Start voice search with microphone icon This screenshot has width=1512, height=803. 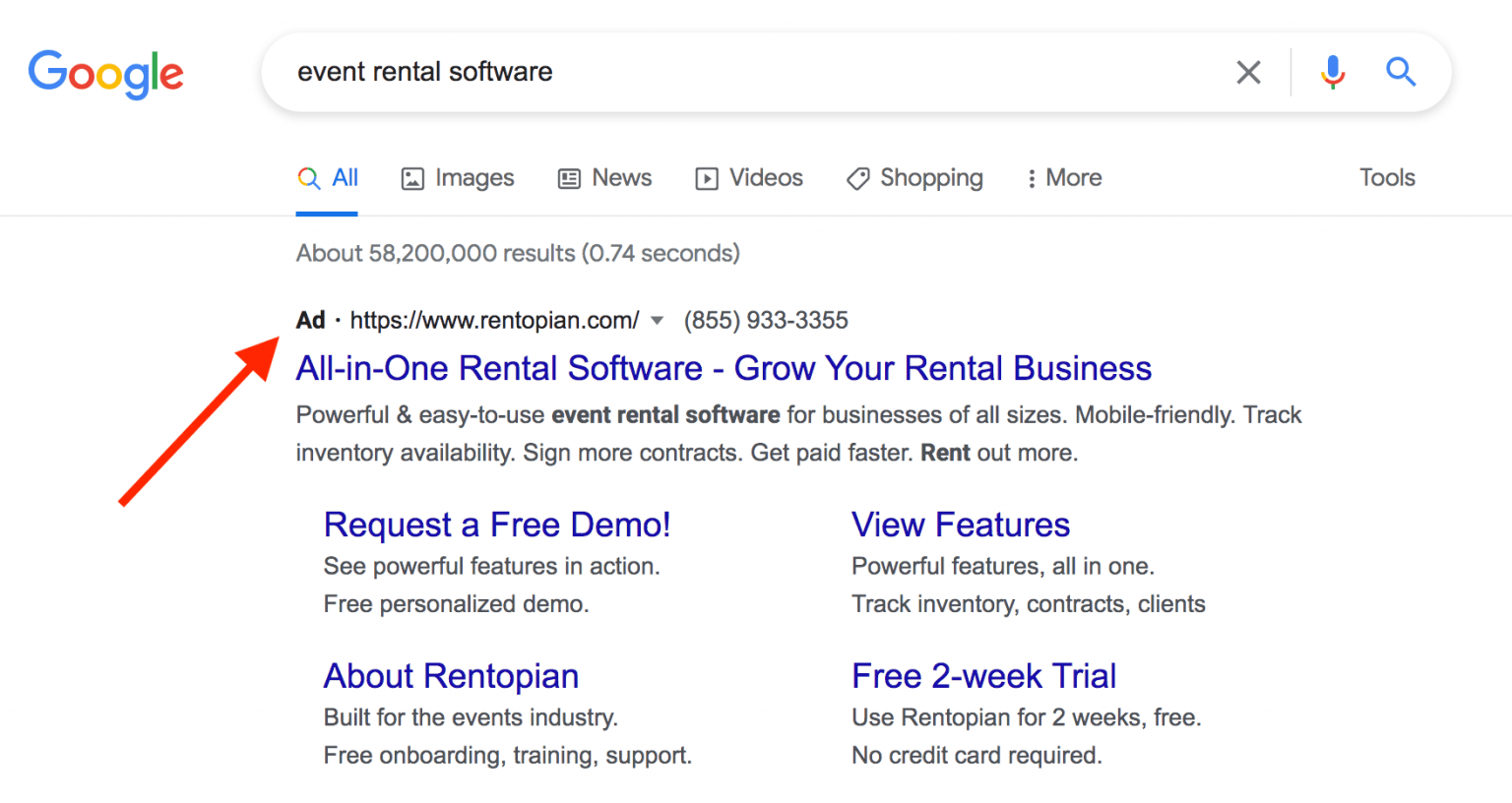coord(1333,72)
